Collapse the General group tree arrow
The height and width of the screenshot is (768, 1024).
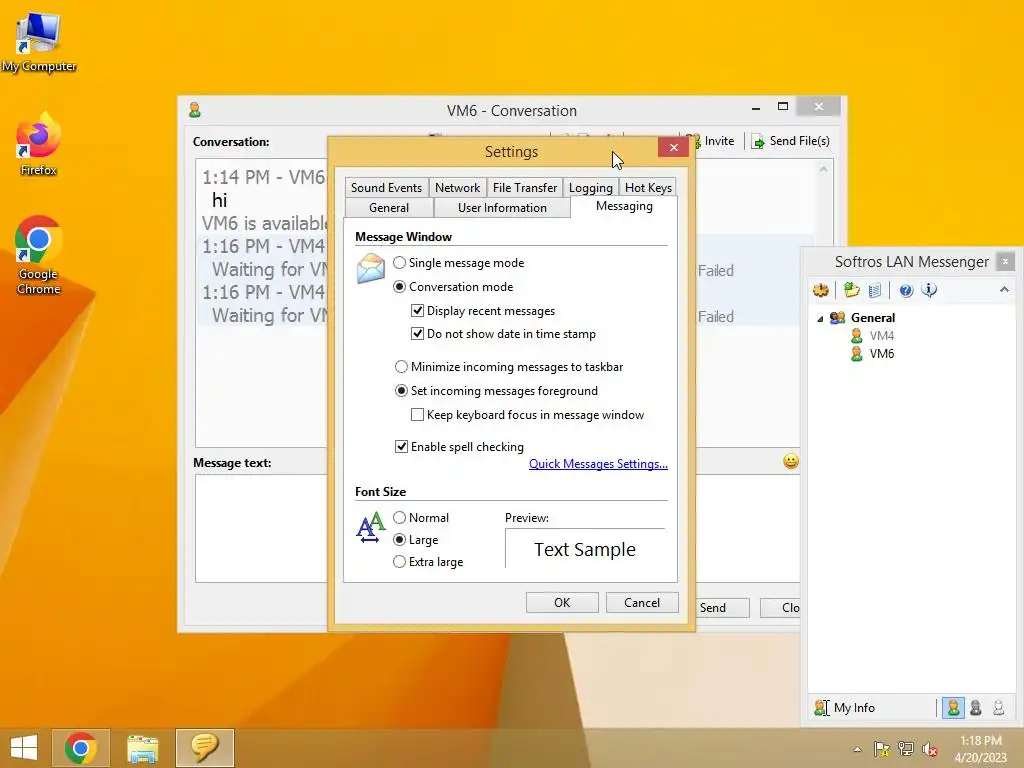(x=820, y=319)
